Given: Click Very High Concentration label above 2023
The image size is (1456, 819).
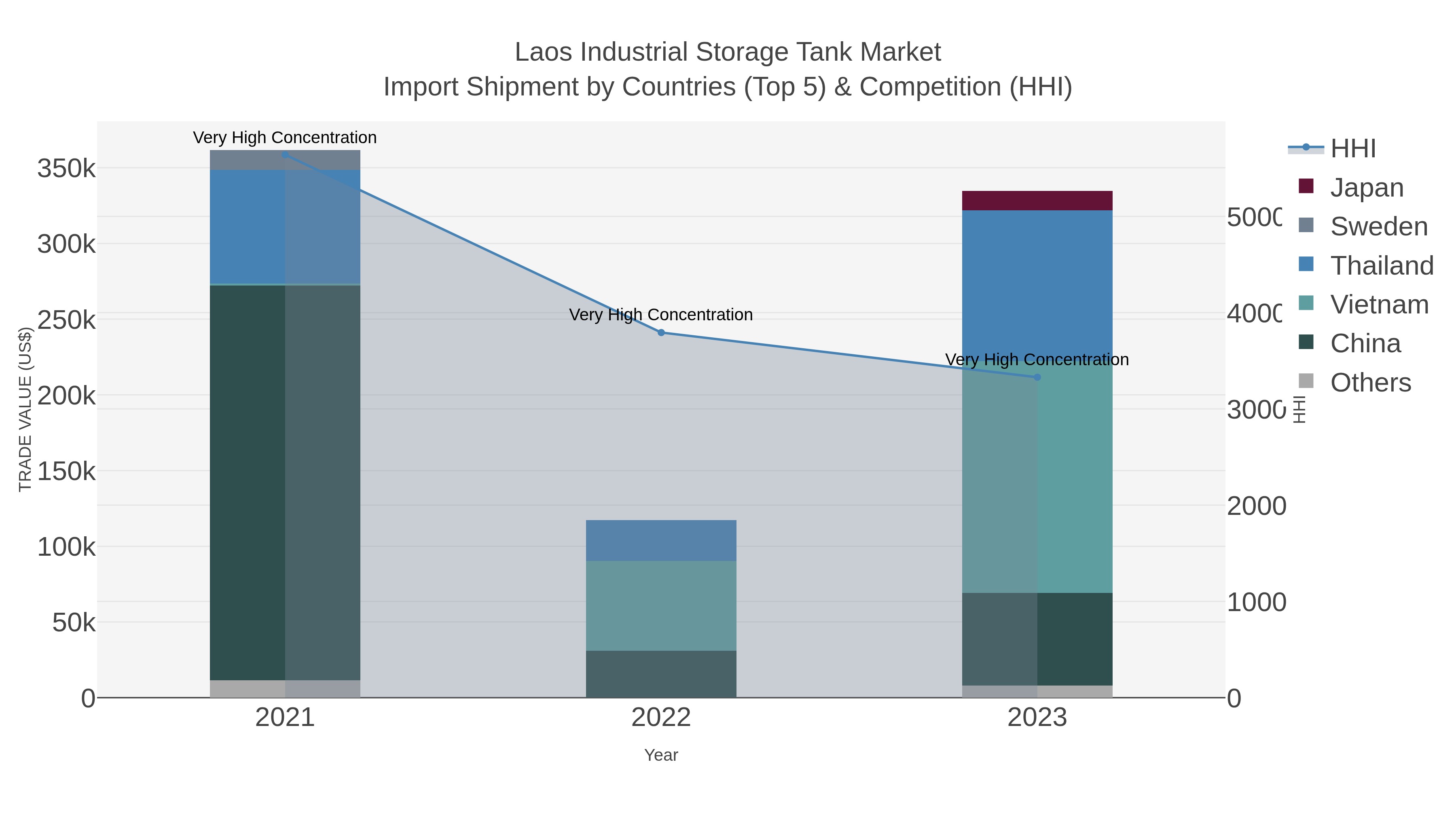Looking at the screenshot, I should 1037,360.
